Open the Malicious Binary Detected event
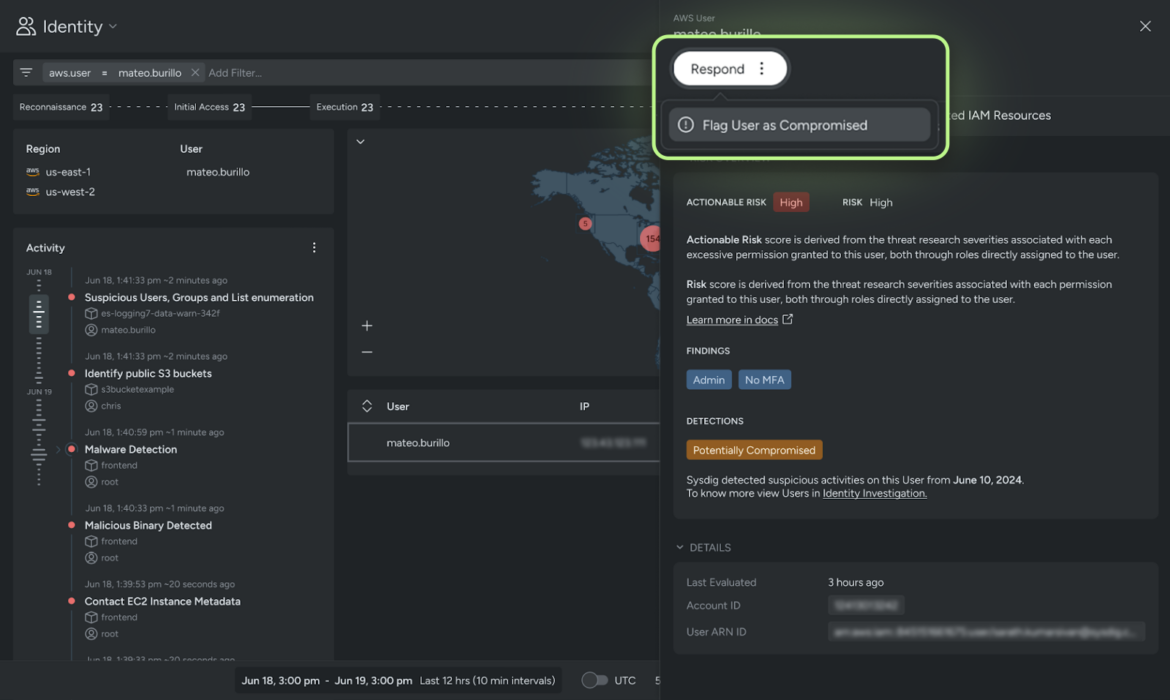Image resolution: width=1170 pixels, height=700 pixels. pyautogui.click(x=148, y=525)
